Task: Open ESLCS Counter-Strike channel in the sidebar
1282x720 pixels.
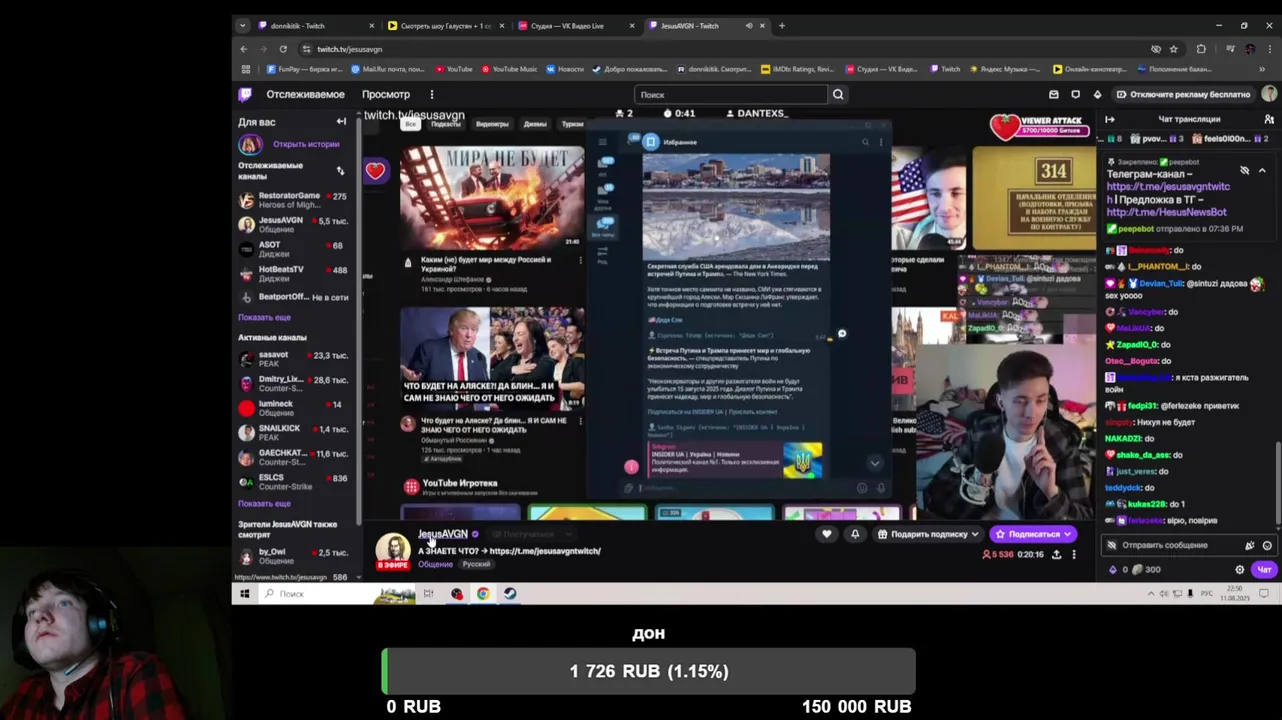Action: point(293,482)
